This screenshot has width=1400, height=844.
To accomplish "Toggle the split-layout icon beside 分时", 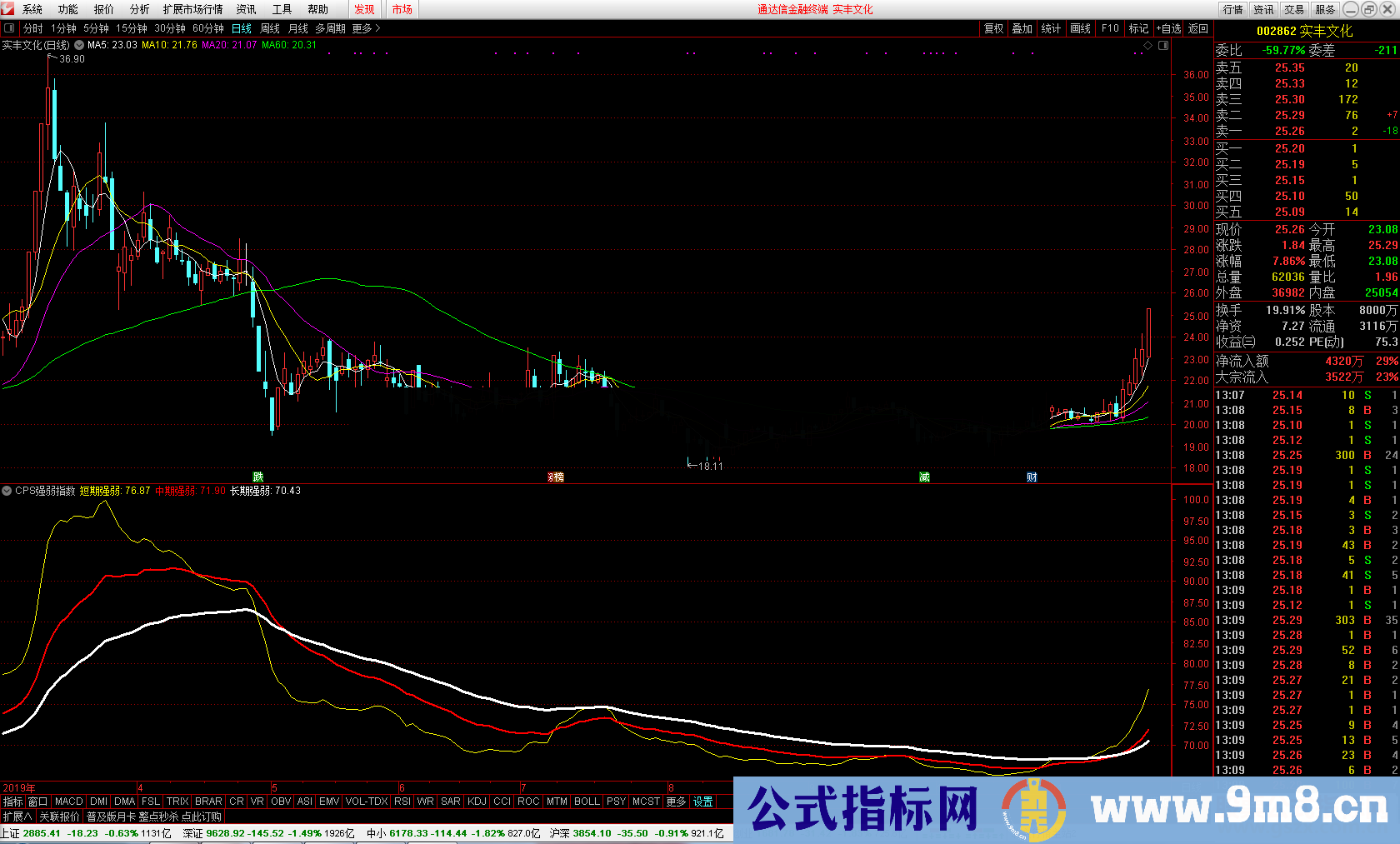I will click(x=9, y=27).
